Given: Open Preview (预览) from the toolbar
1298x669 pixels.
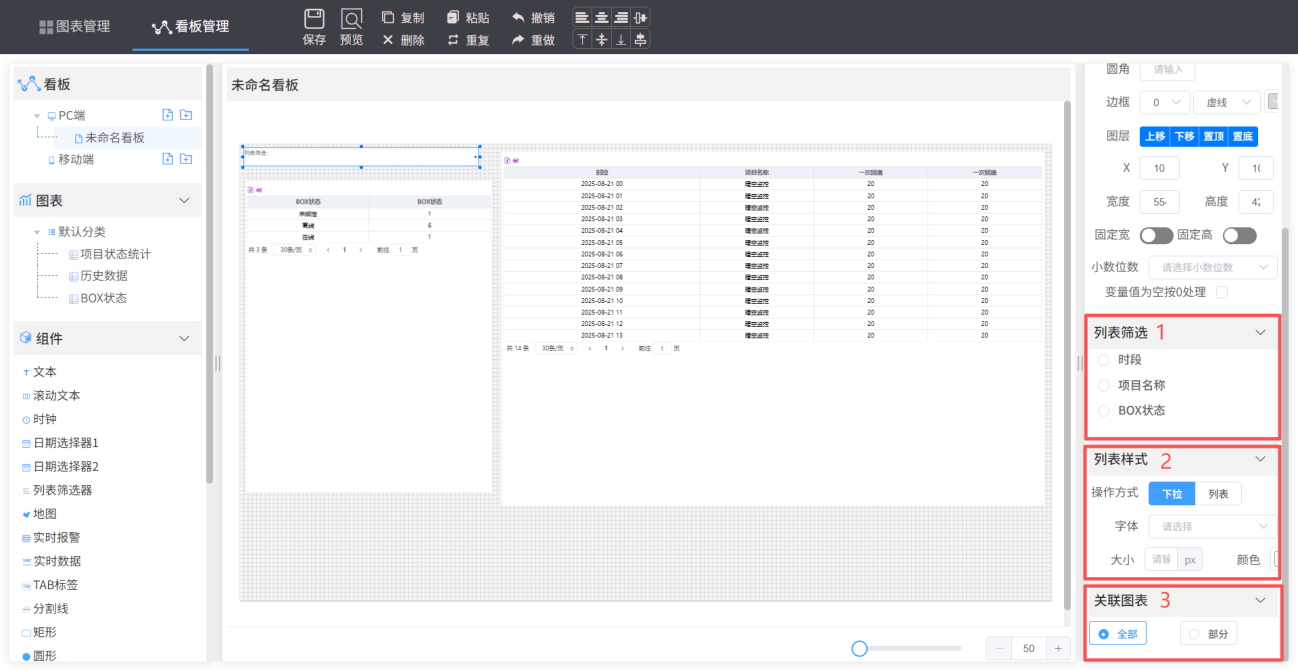Looking at the screenshot, I should pyautogui.click(x=352, y=19).
